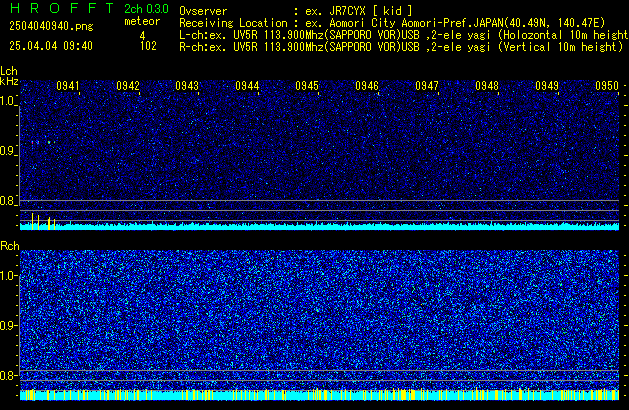The image size is (629, 410).
Task: Click the Lch channel label
Action: pos(9,71)
